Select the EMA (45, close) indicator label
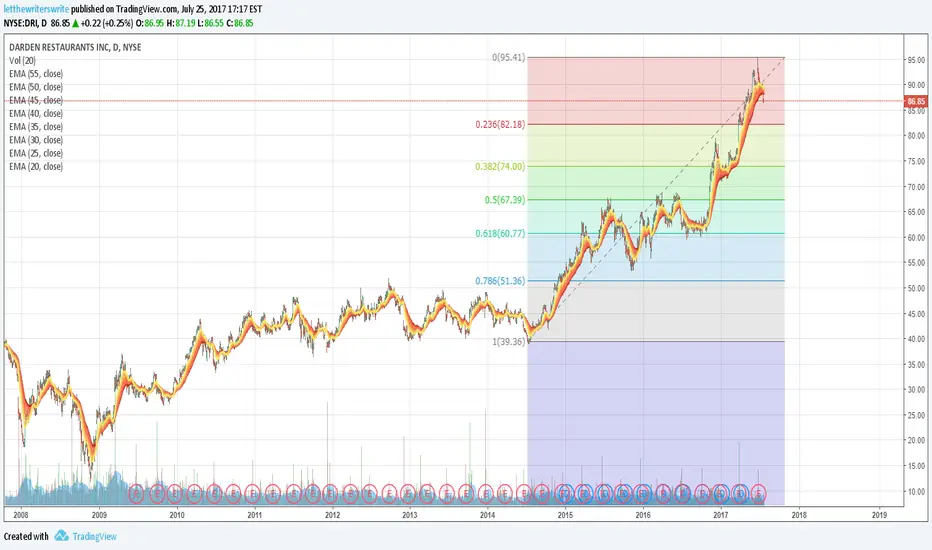 [x=36, y=100]
